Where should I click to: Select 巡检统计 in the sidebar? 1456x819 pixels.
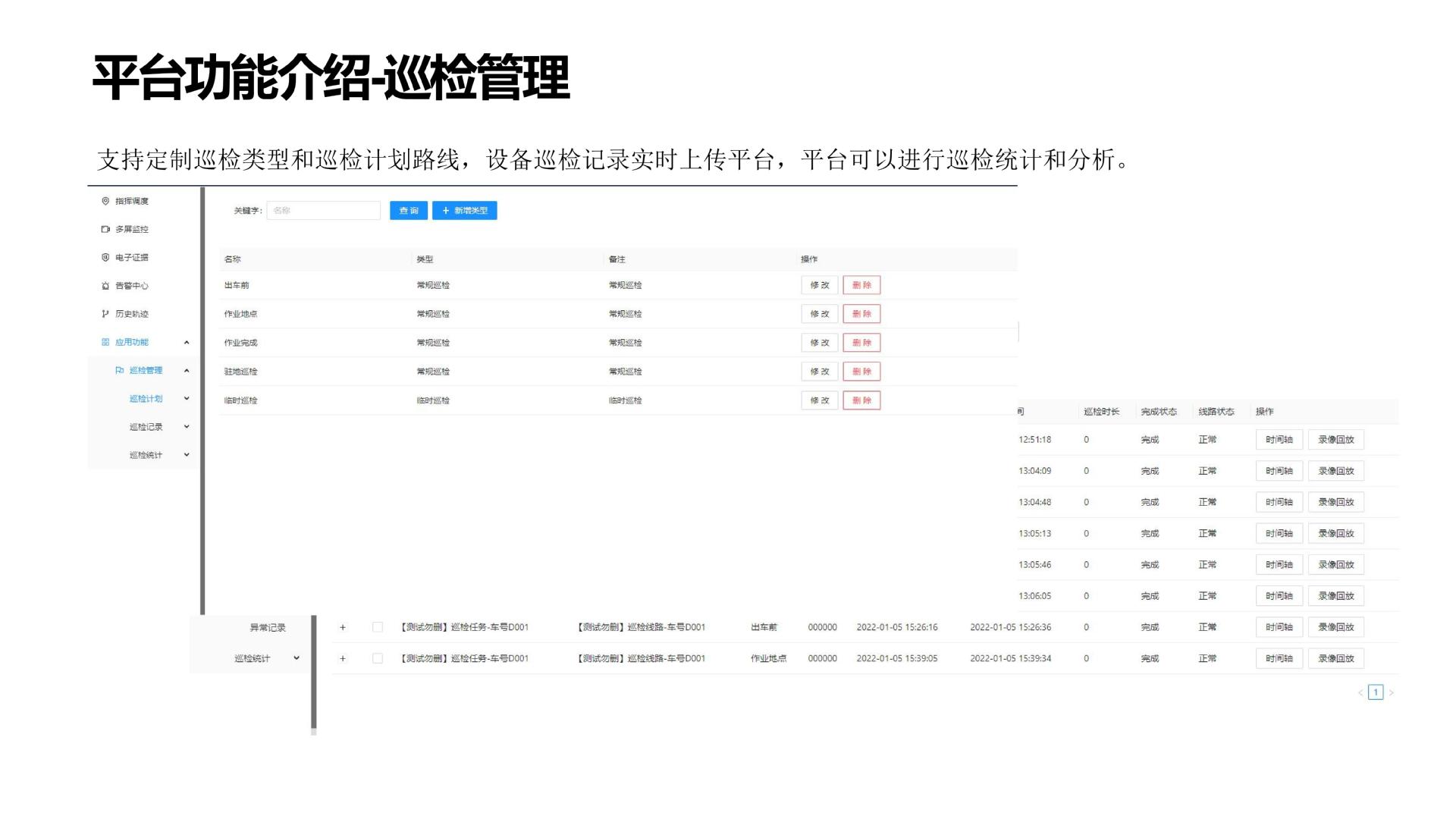point(144,455)
